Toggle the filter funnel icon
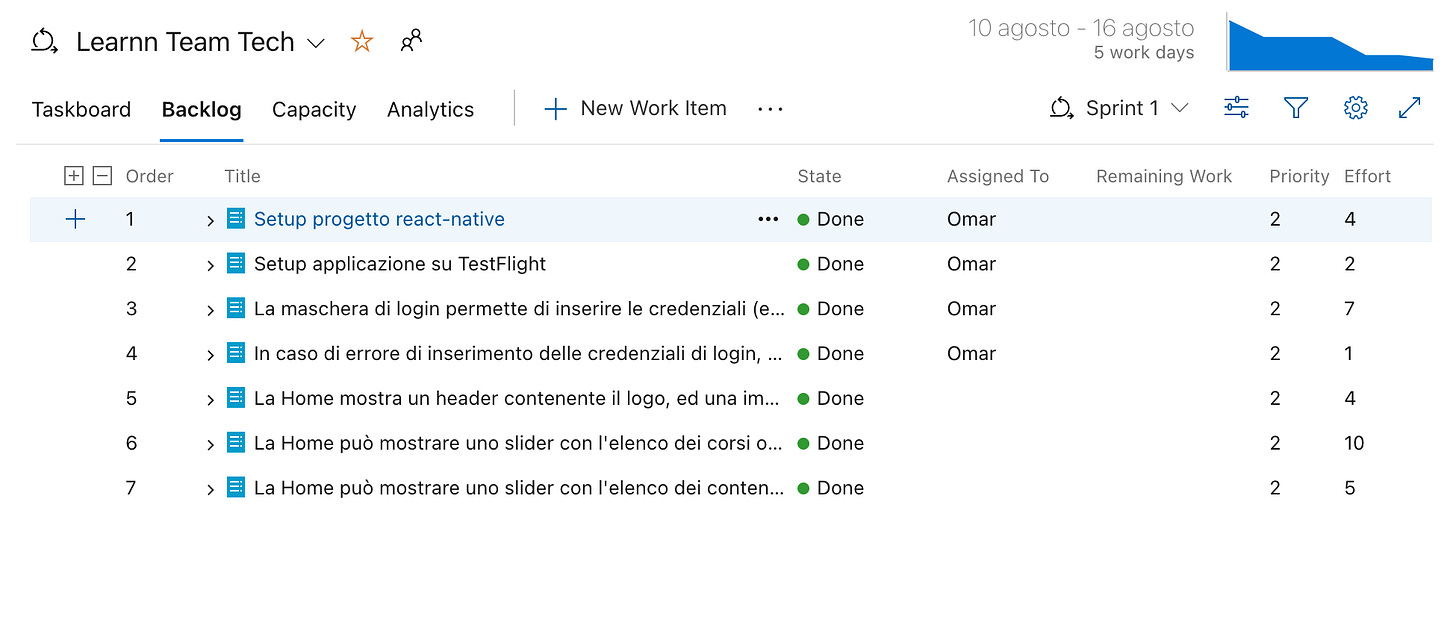 1296,108
